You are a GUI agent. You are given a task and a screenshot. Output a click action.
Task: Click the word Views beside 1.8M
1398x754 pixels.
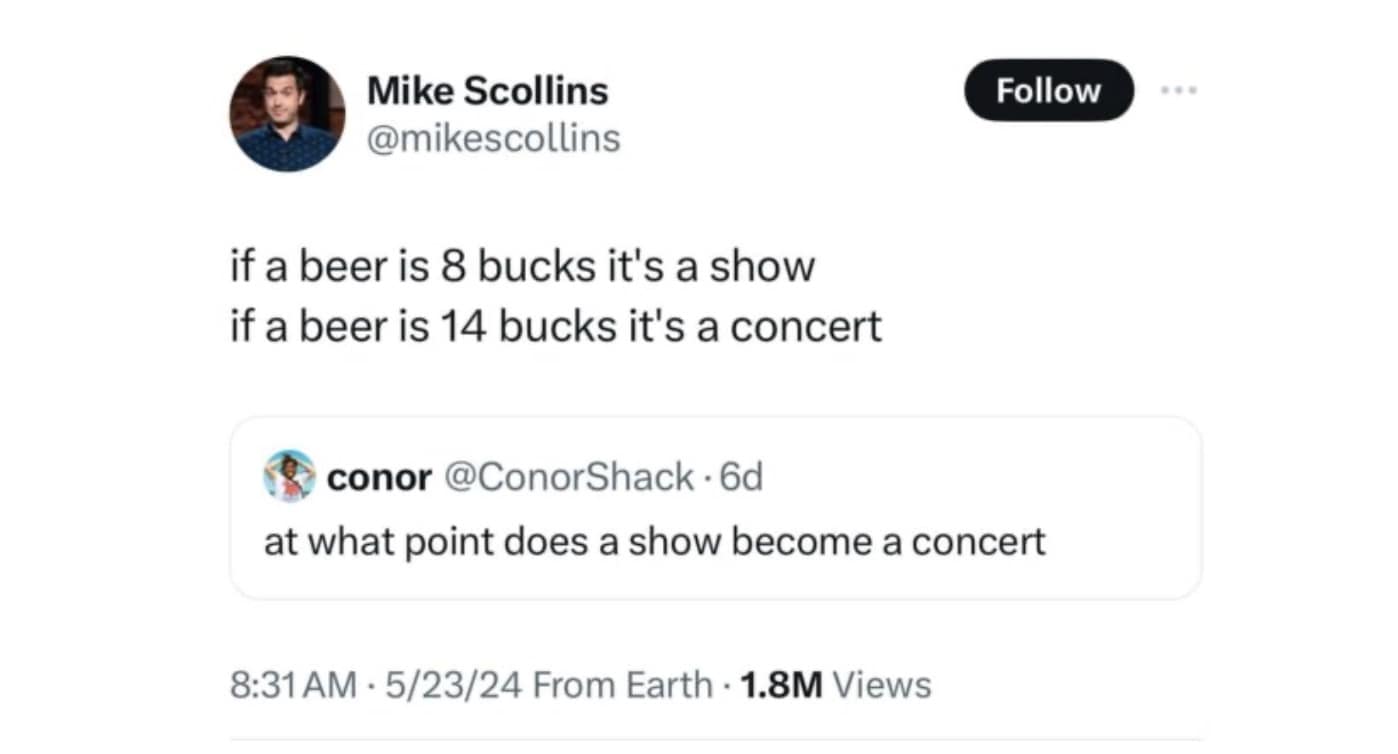881,685
